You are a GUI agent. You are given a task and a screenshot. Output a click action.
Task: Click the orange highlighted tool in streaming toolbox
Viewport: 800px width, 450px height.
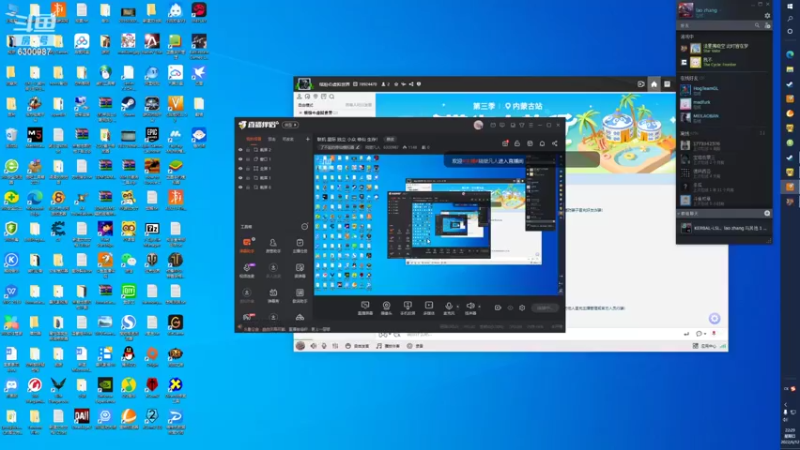coord(247,245)
